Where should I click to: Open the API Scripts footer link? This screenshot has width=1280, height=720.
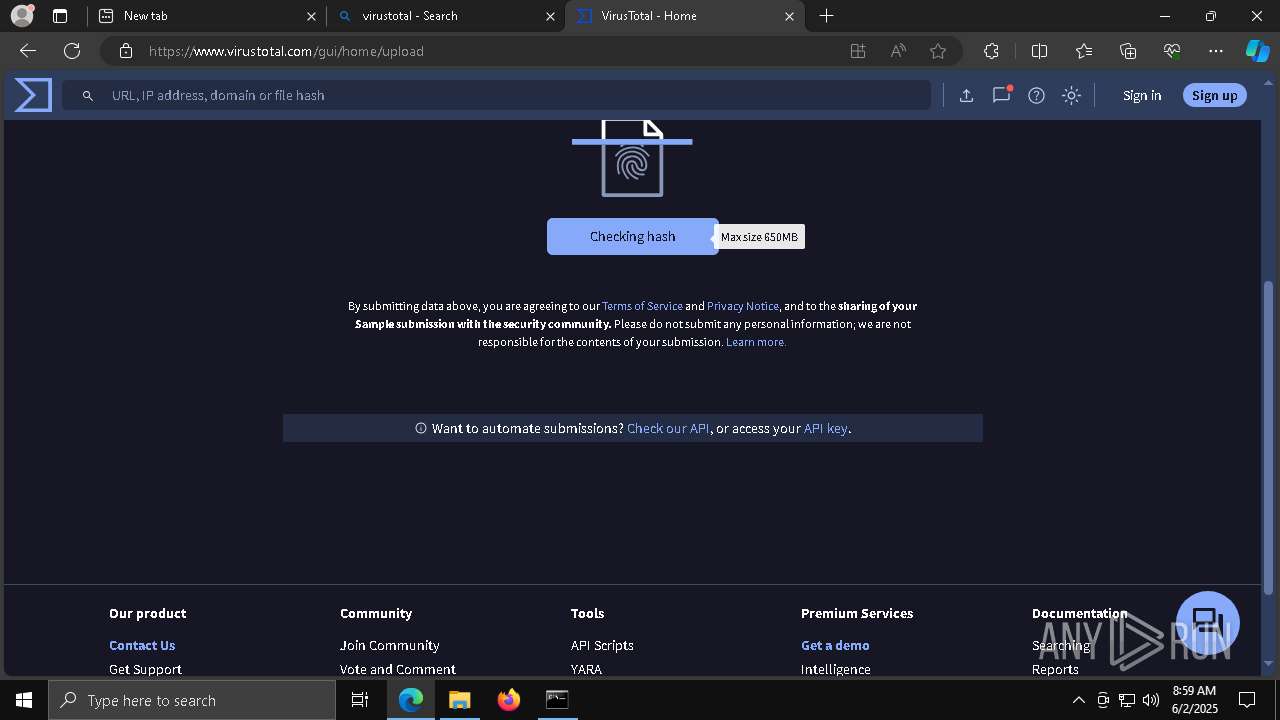click(602, 645)
